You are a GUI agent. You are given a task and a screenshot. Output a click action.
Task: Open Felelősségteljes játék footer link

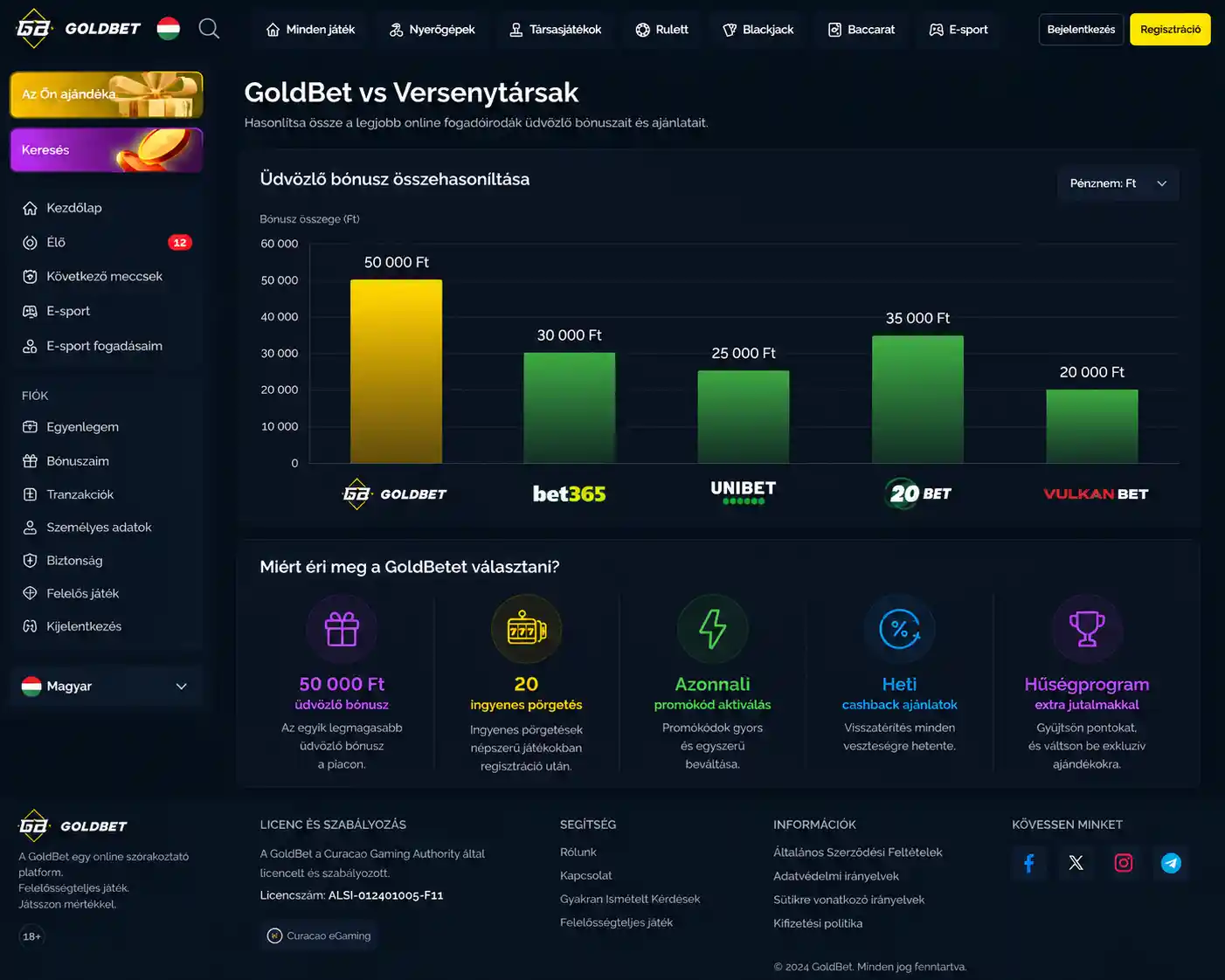click(x=617, y=922)
